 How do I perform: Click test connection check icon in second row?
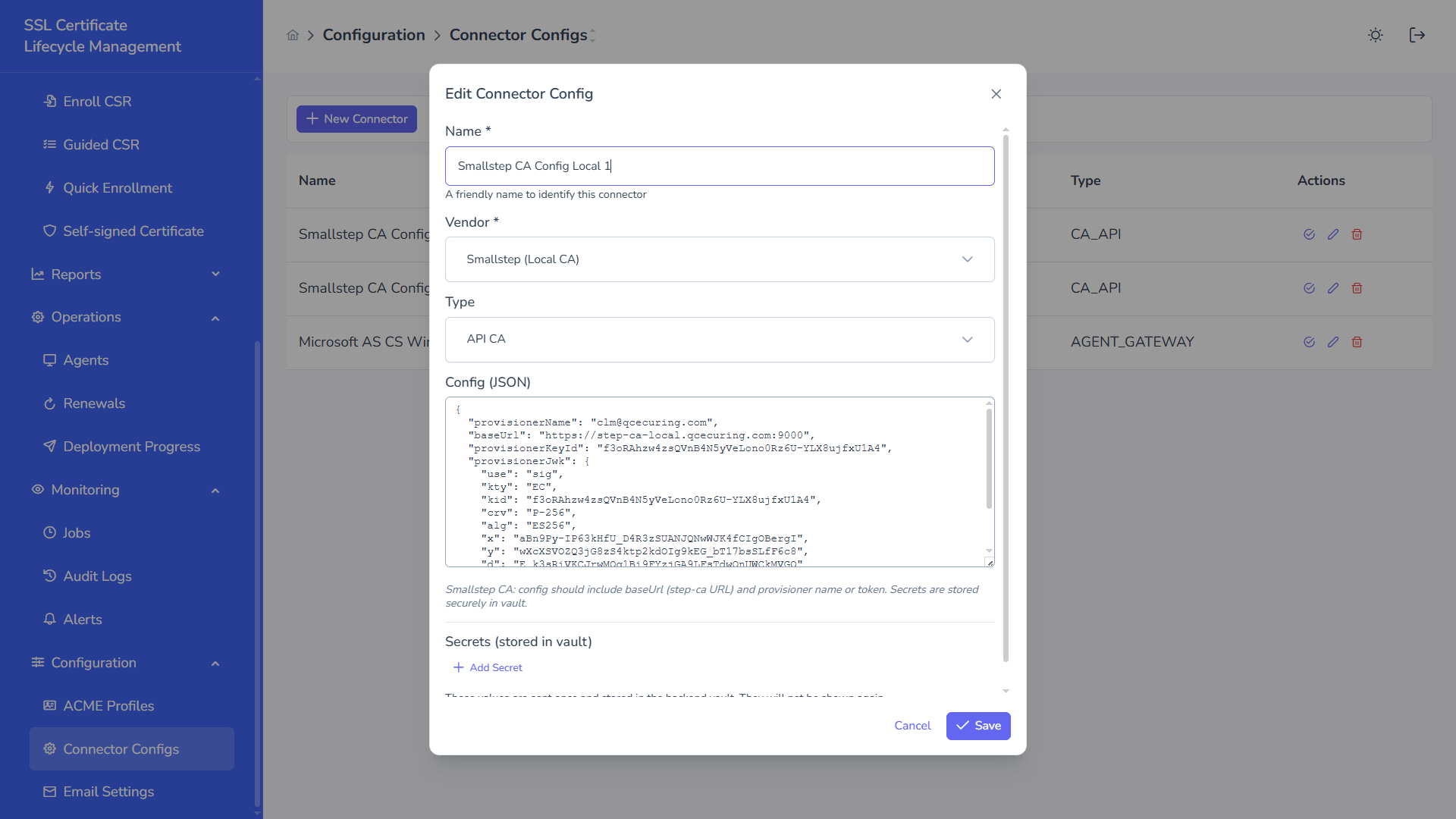(x=1309, y=288)
